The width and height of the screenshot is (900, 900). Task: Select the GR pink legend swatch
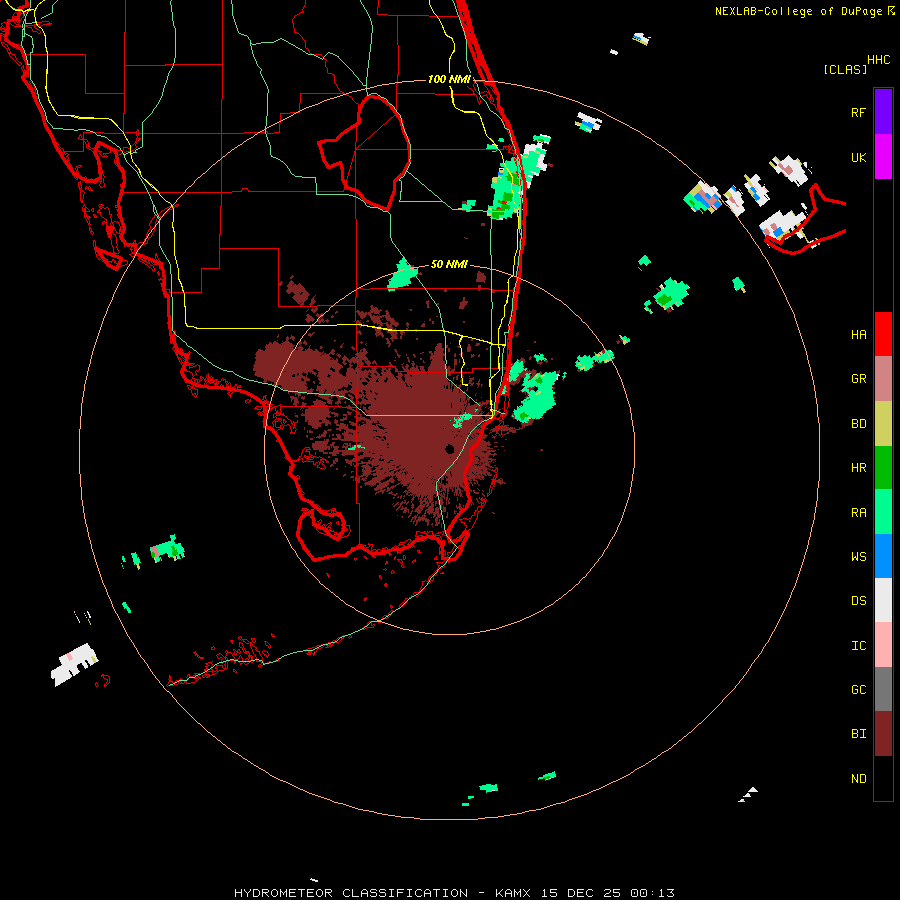tap(883, 378)
